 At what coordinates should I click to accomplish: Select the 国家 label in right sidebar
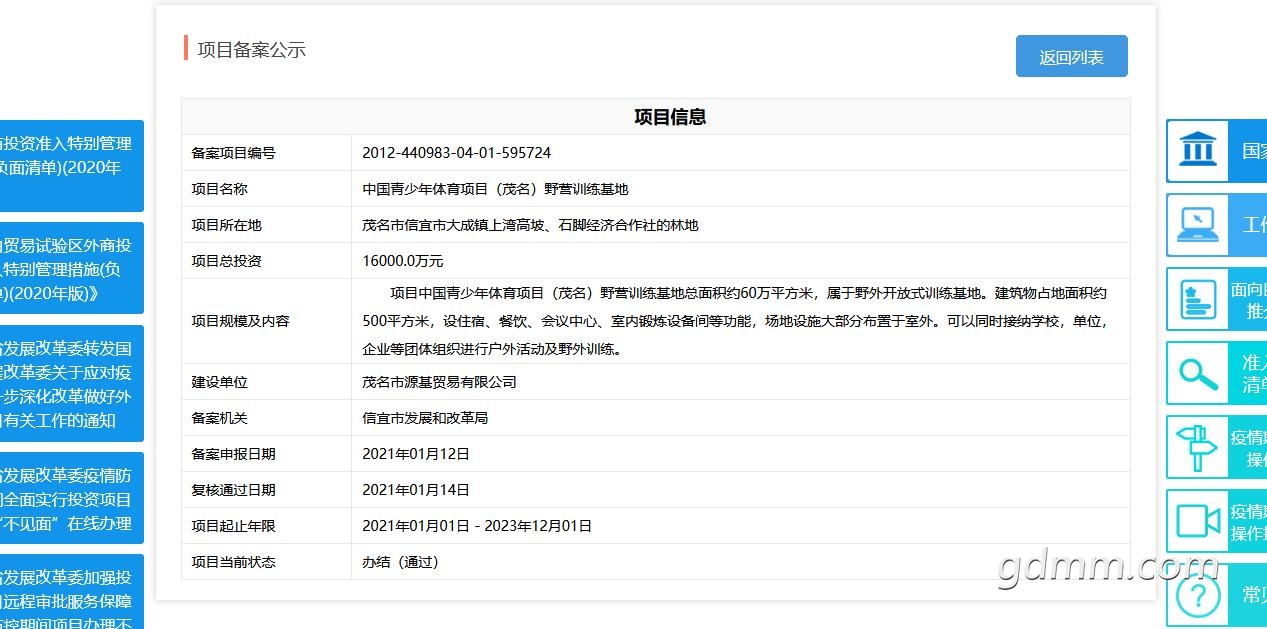1254,151
